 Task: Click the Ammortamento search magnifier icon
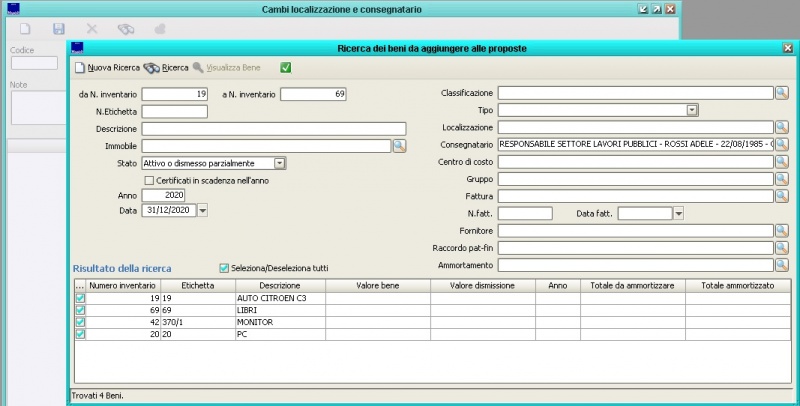pos(781,265)
